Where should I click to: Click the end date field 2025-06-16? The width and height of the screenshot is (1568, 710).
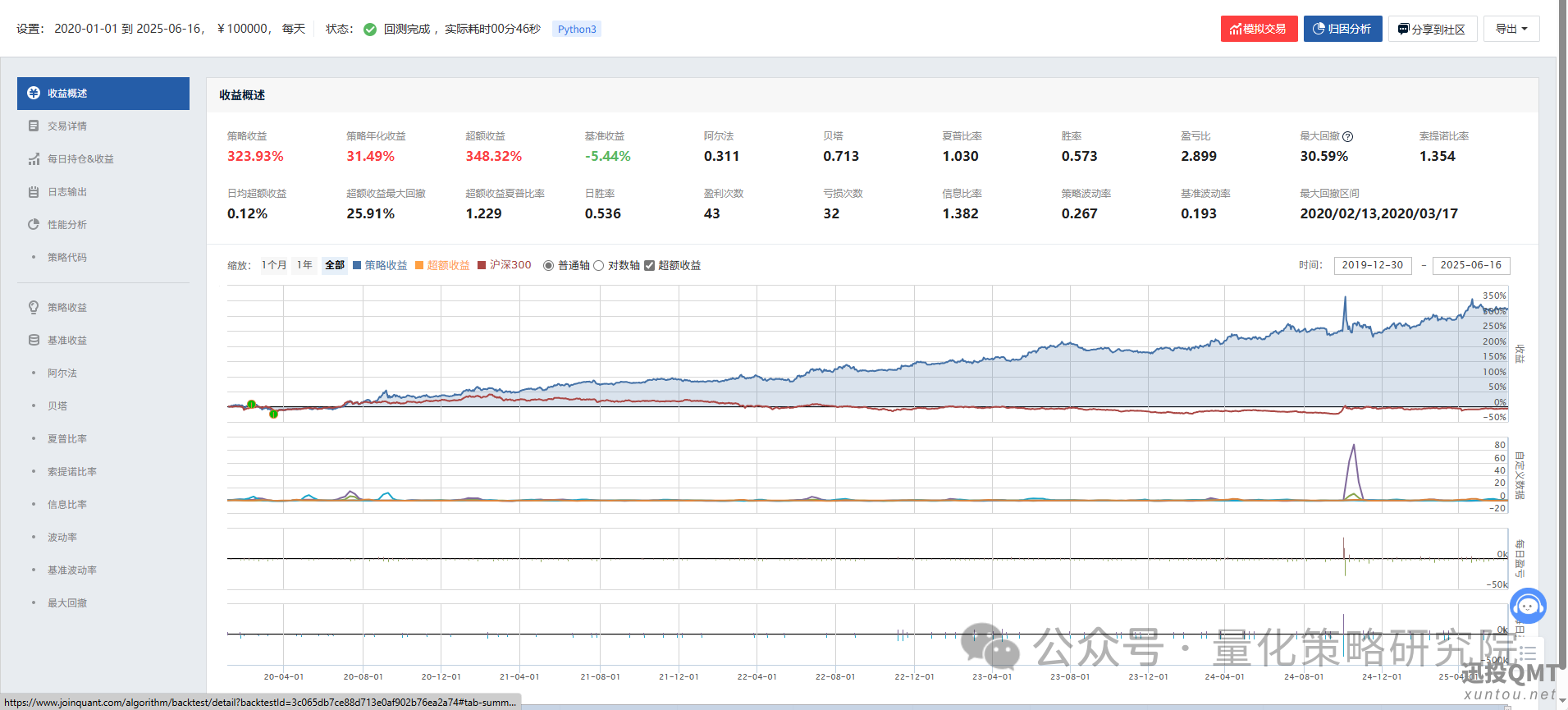[x=1471, y=265]
